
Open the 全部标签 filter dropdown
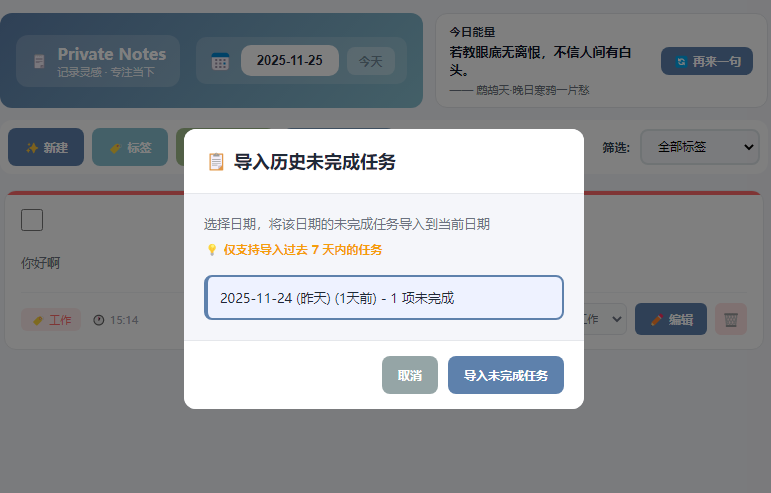click(700, 147)
